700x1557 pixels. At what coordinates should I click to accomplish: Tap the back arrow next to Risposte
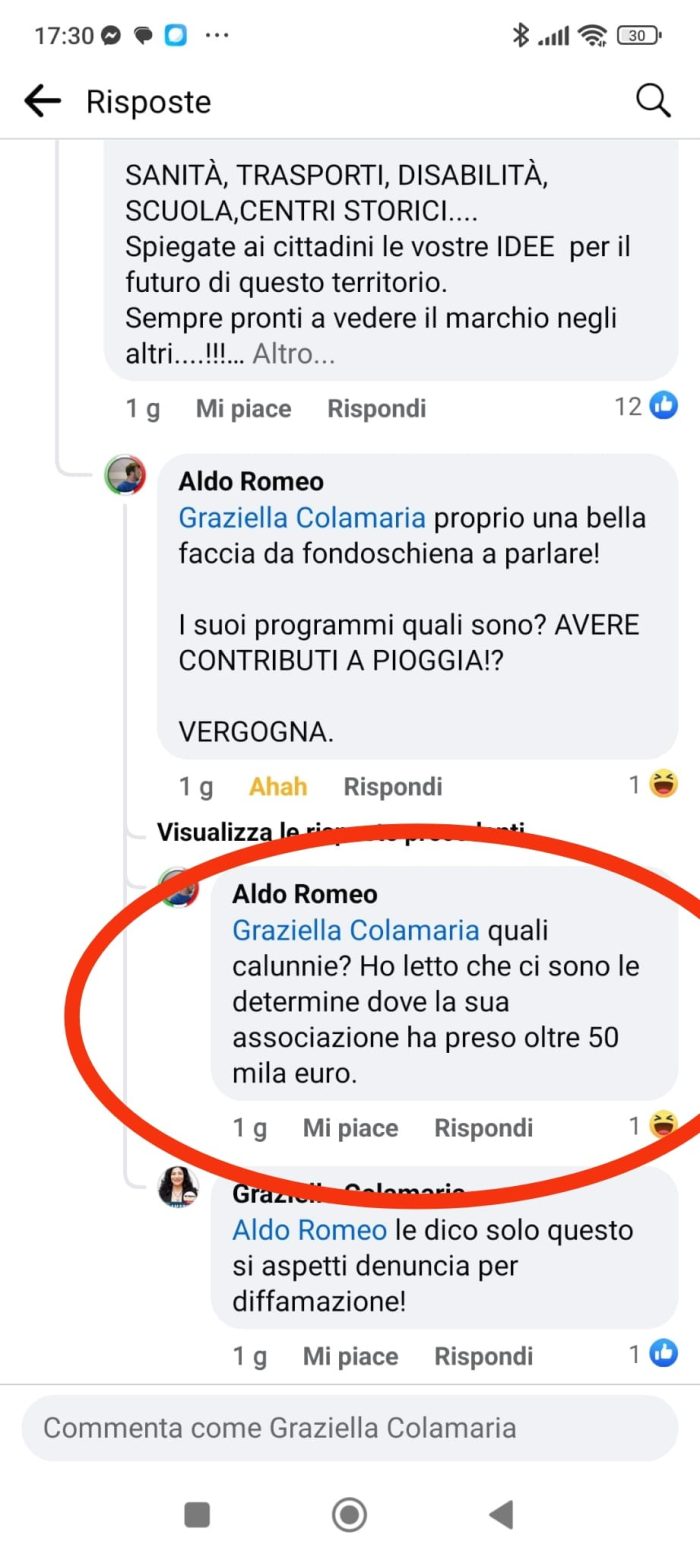tap(42, 101)
